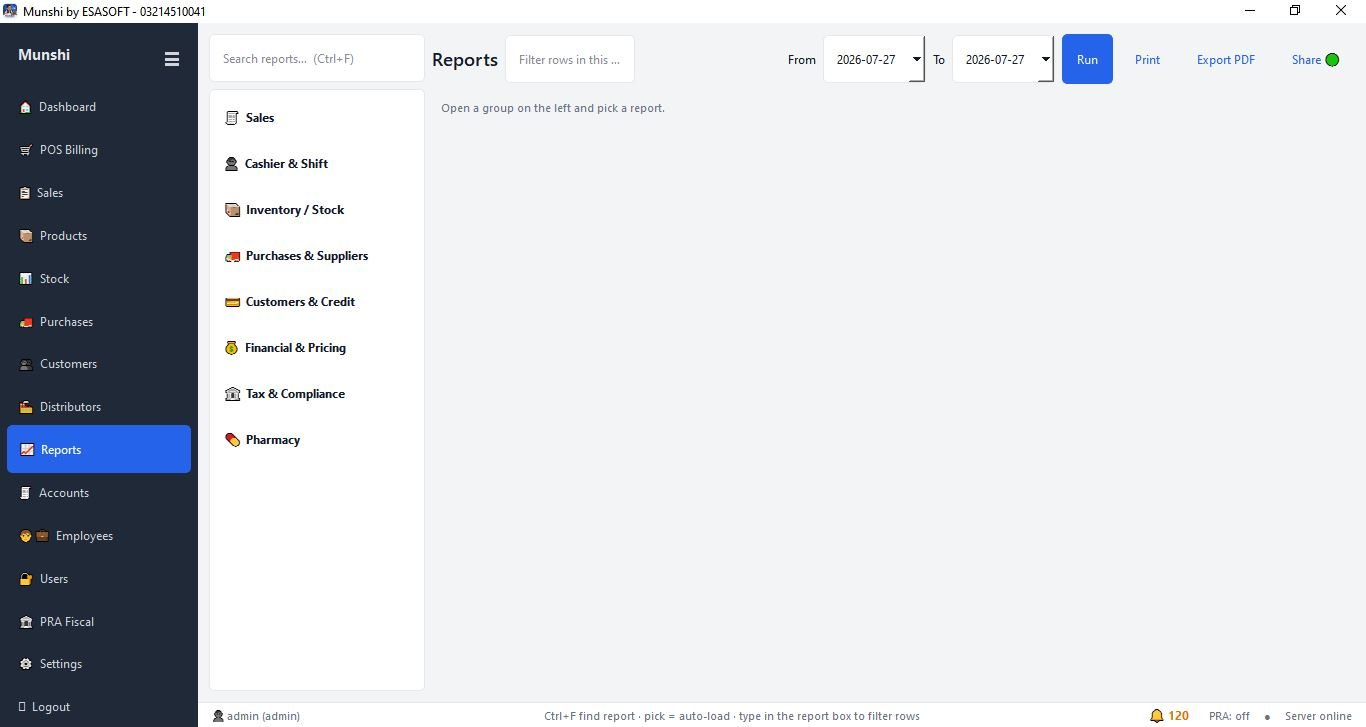The height and width of the screenshot is (727, 1366).
Task: Click the Print link
Action: [1147, 60]
